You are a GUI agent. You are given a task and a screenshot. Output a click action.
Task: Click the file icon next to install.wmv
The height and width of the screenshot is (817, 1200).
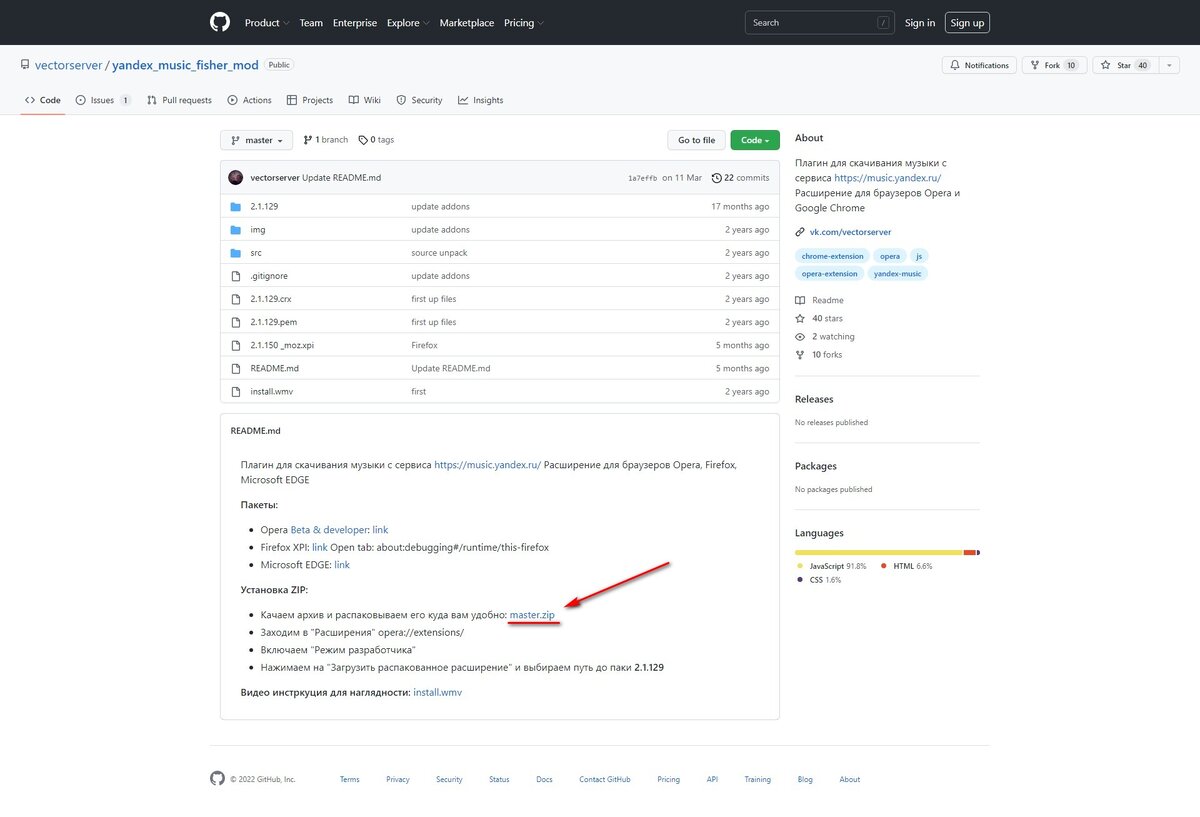(236, 391)
